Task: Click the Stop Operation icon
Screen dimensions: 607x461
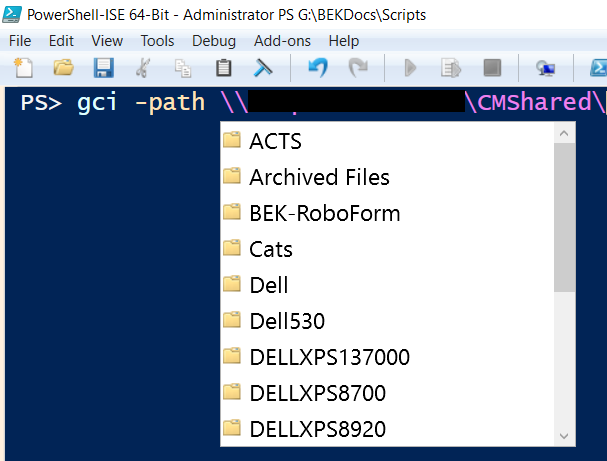Action: point(491,68)
